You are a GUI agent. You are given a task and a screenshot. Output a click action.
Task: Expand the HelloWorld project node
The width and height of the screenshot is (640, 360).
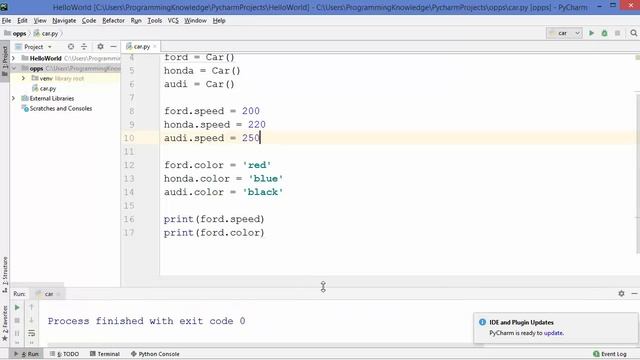pos(14,58)
